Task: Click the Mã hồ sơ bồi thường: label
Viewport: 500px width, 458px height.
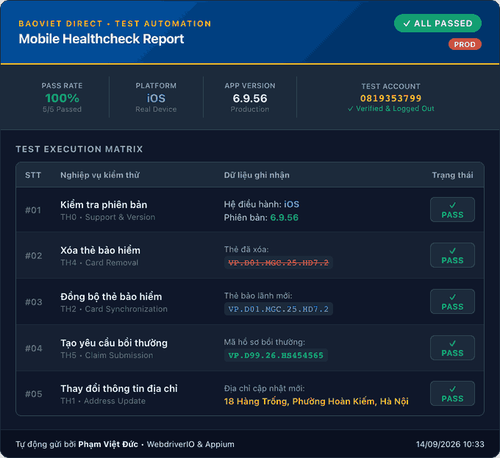Action: (x=264, y=342)
